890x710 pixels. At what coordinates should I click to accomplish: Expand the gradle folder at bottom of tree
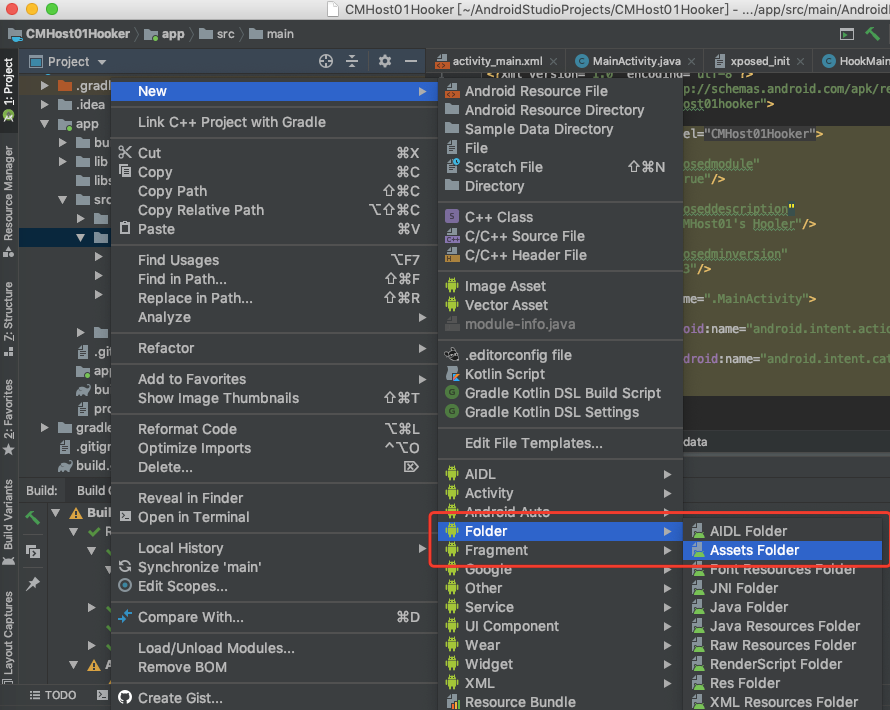coord(44,427)
